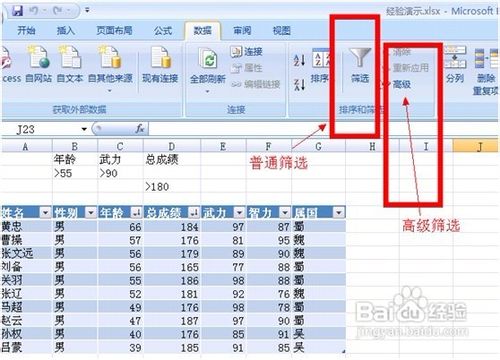
Task: Open the 年龄 column sort-filter dropdown
Action: (x=136, y=212)
